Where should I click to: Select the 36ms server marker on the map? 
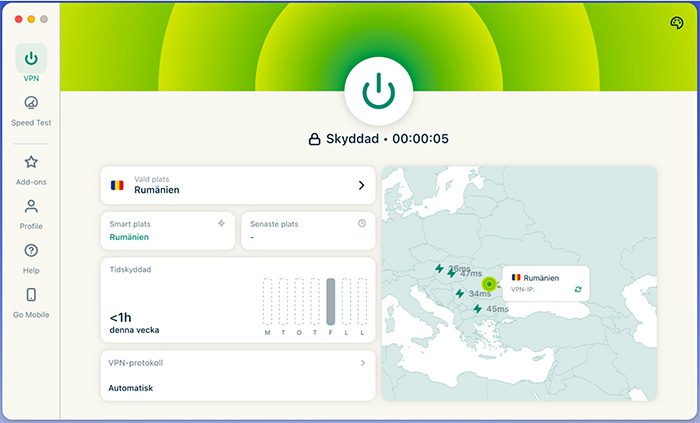(438, 268)
